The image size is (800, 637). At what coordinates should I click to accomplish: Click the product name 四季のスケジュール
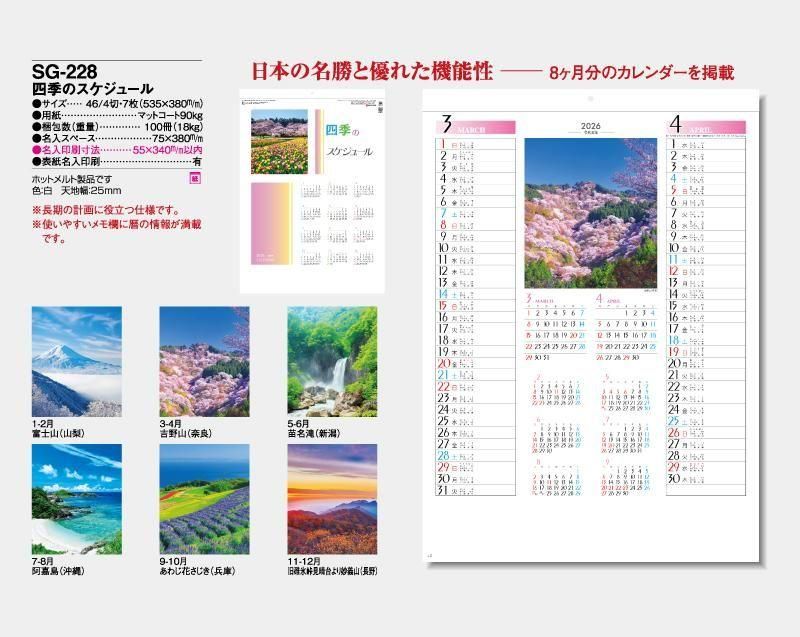pos(92,89)
